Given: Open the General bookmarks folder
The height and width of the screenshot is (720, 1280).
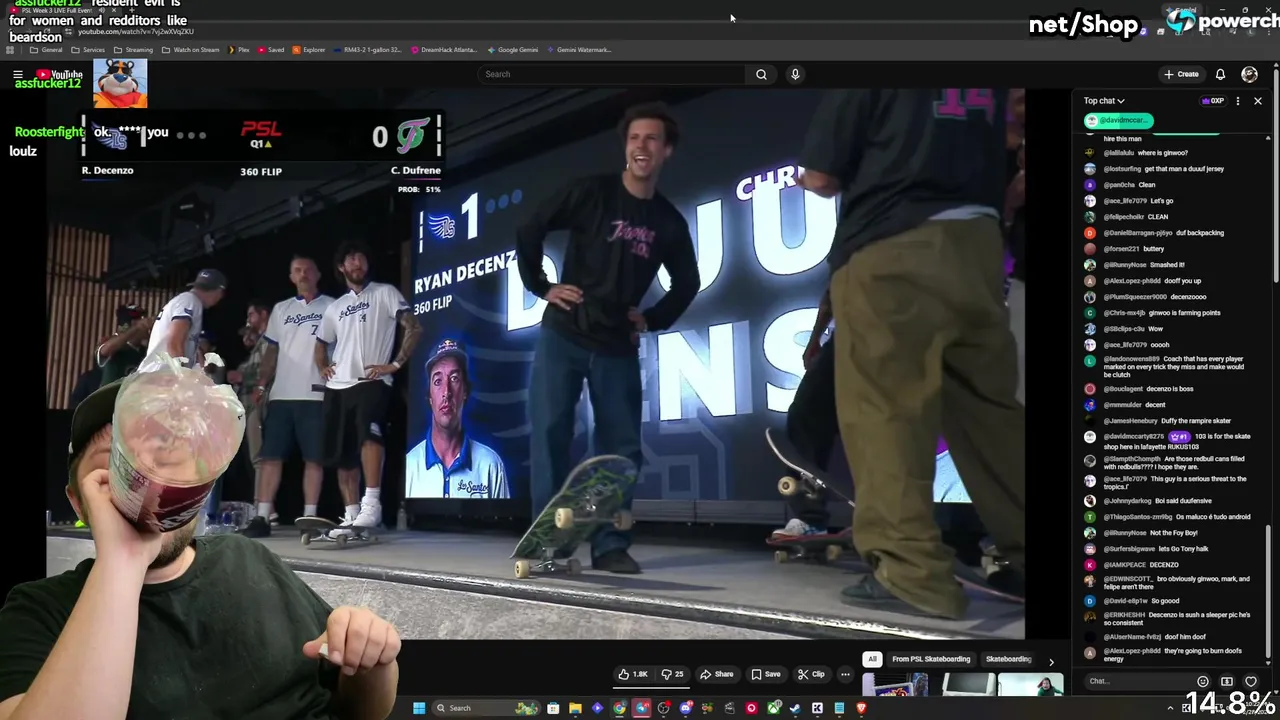Looking at the screenshot, I should pyautogui.click(x=46, y=50).
